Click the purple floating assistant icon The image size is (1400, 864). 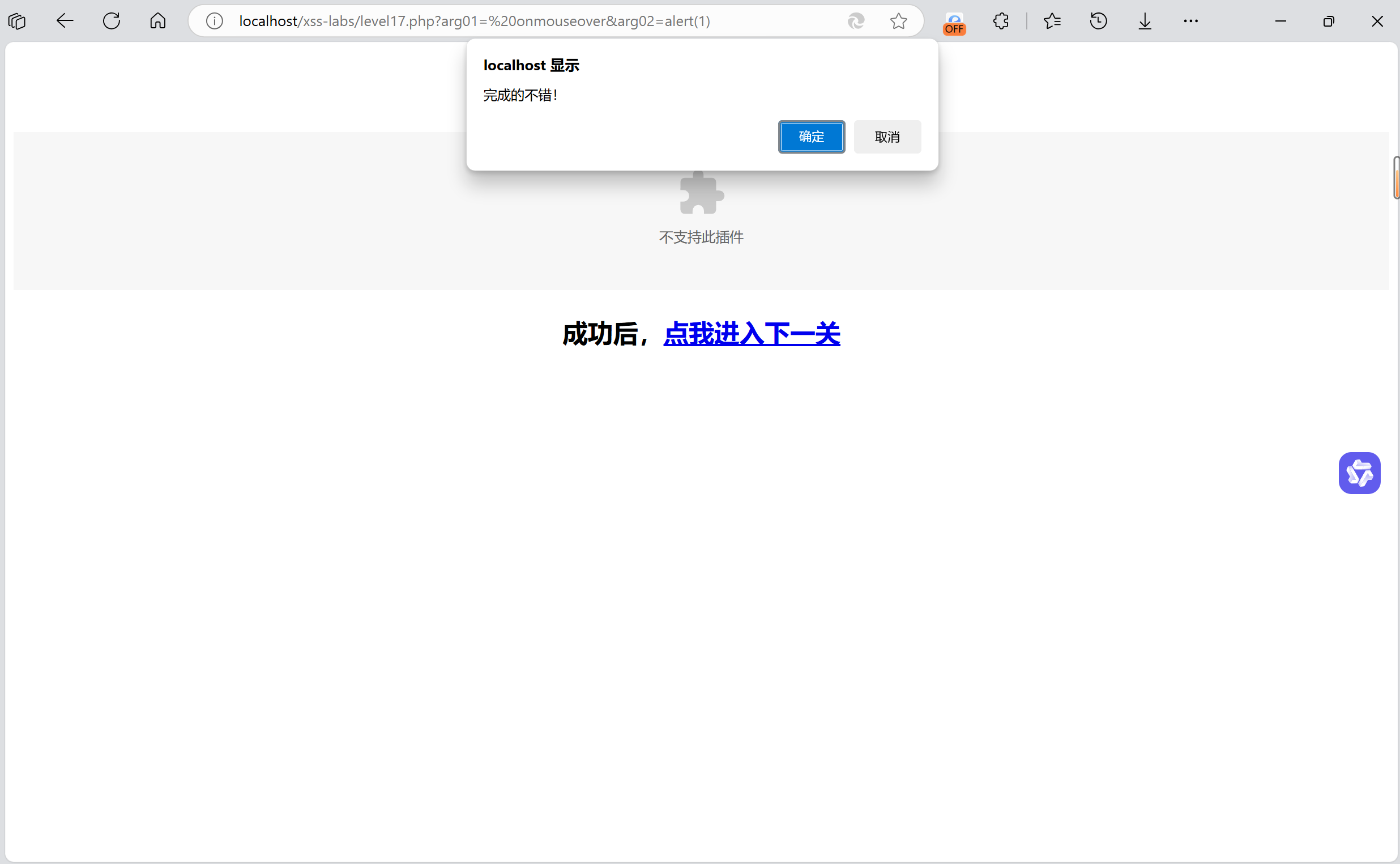[1359, 473]
